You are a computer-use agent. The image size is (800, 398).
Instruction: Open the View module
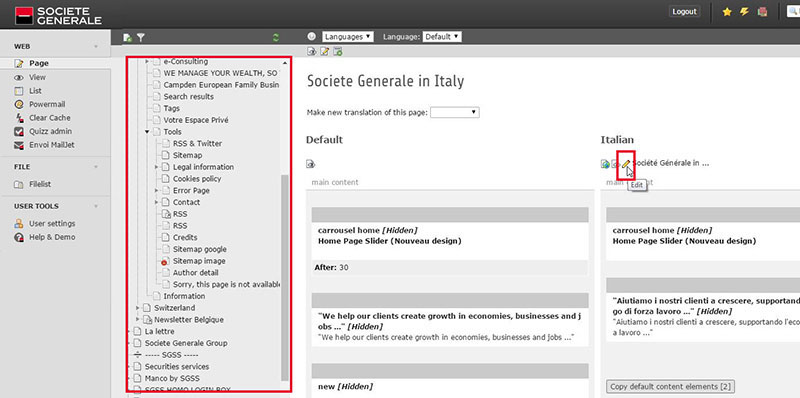(x=37, y=77)
